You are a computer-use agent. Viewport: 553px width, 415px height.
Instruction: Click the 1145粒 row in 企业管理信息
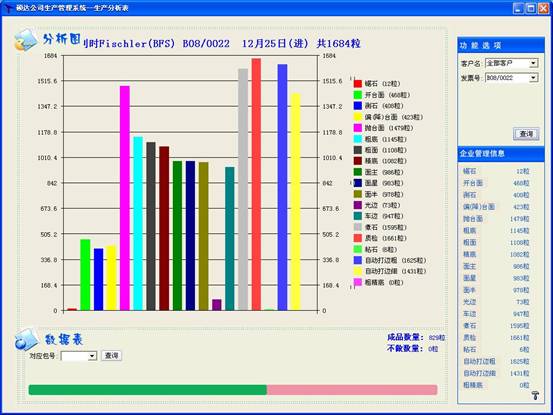coord(496,231)
